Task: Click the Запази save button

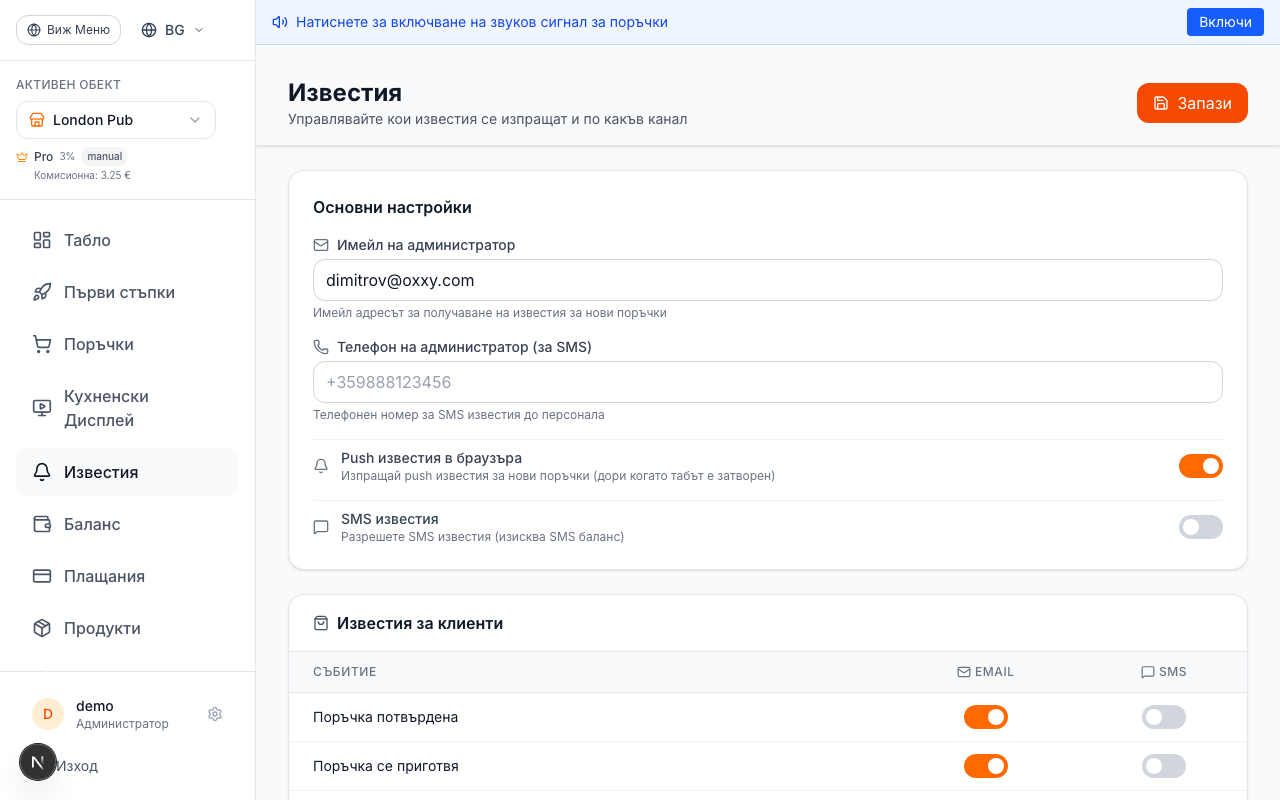Action: click(x=1192, y=103)
